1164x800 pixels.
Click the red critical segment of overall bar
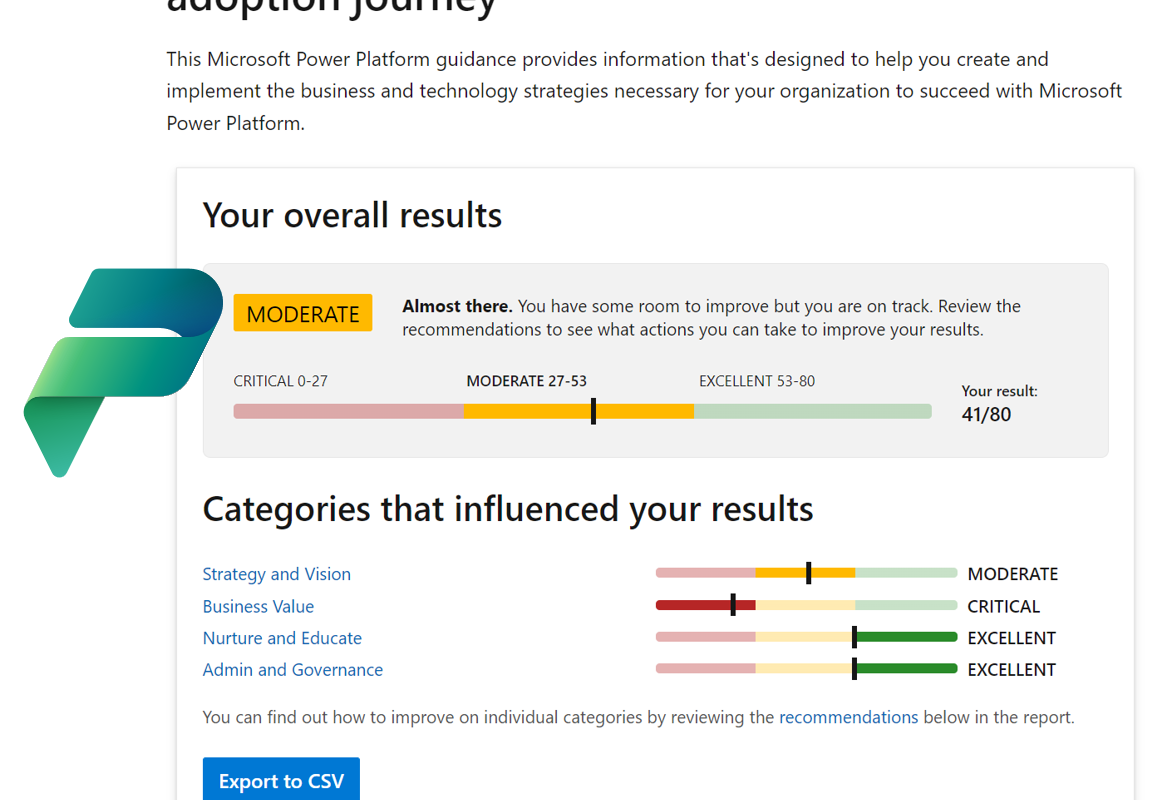(x=348, y=411)
